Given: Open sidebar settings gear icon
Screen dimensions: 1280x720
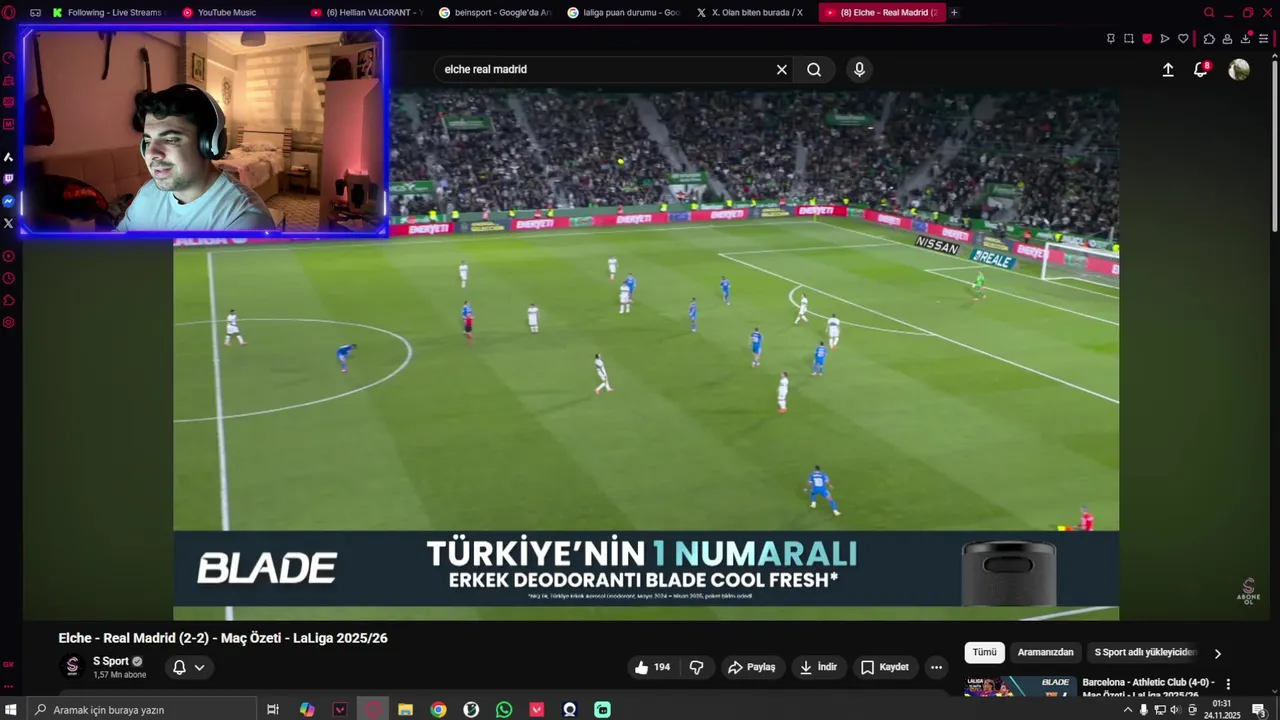Looking at the screenshot, I should pyautogui.click(x=9, y=322).
